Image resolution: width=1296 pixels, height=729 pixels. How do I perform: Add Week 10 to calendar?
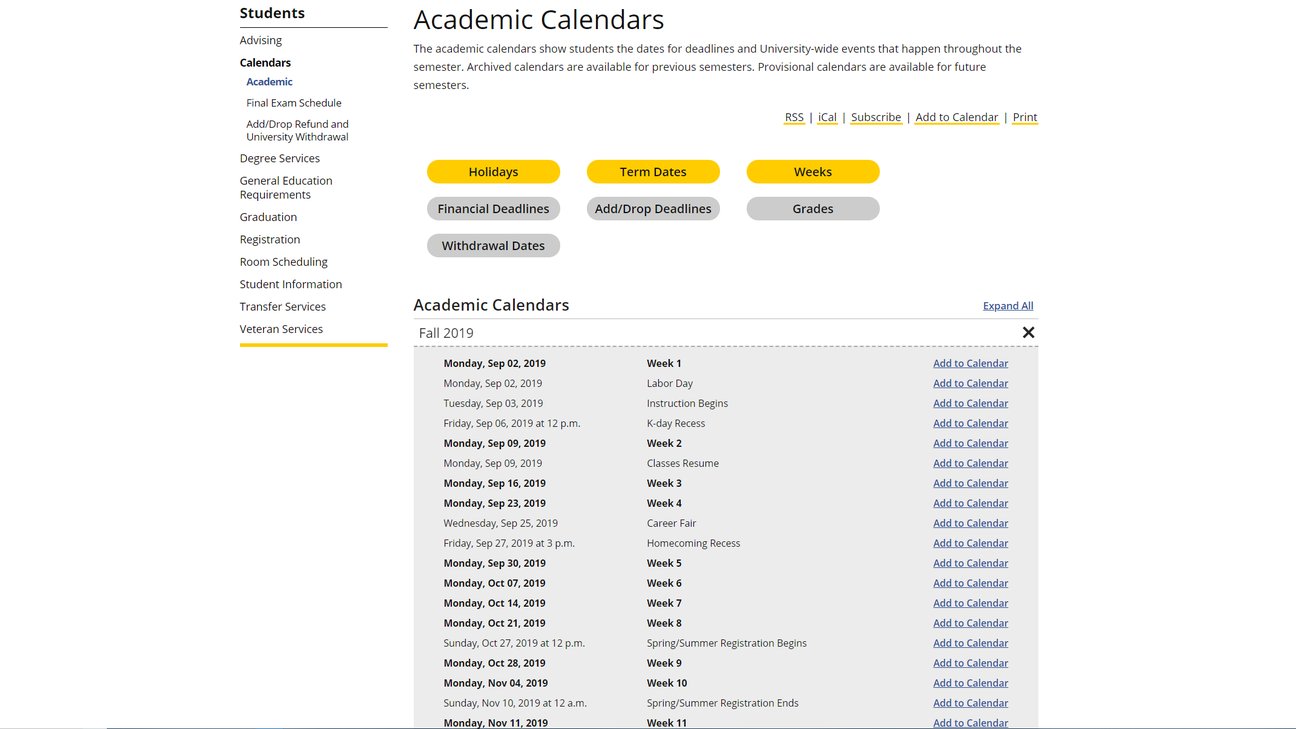pyautogui.click(x=971, y=683)
